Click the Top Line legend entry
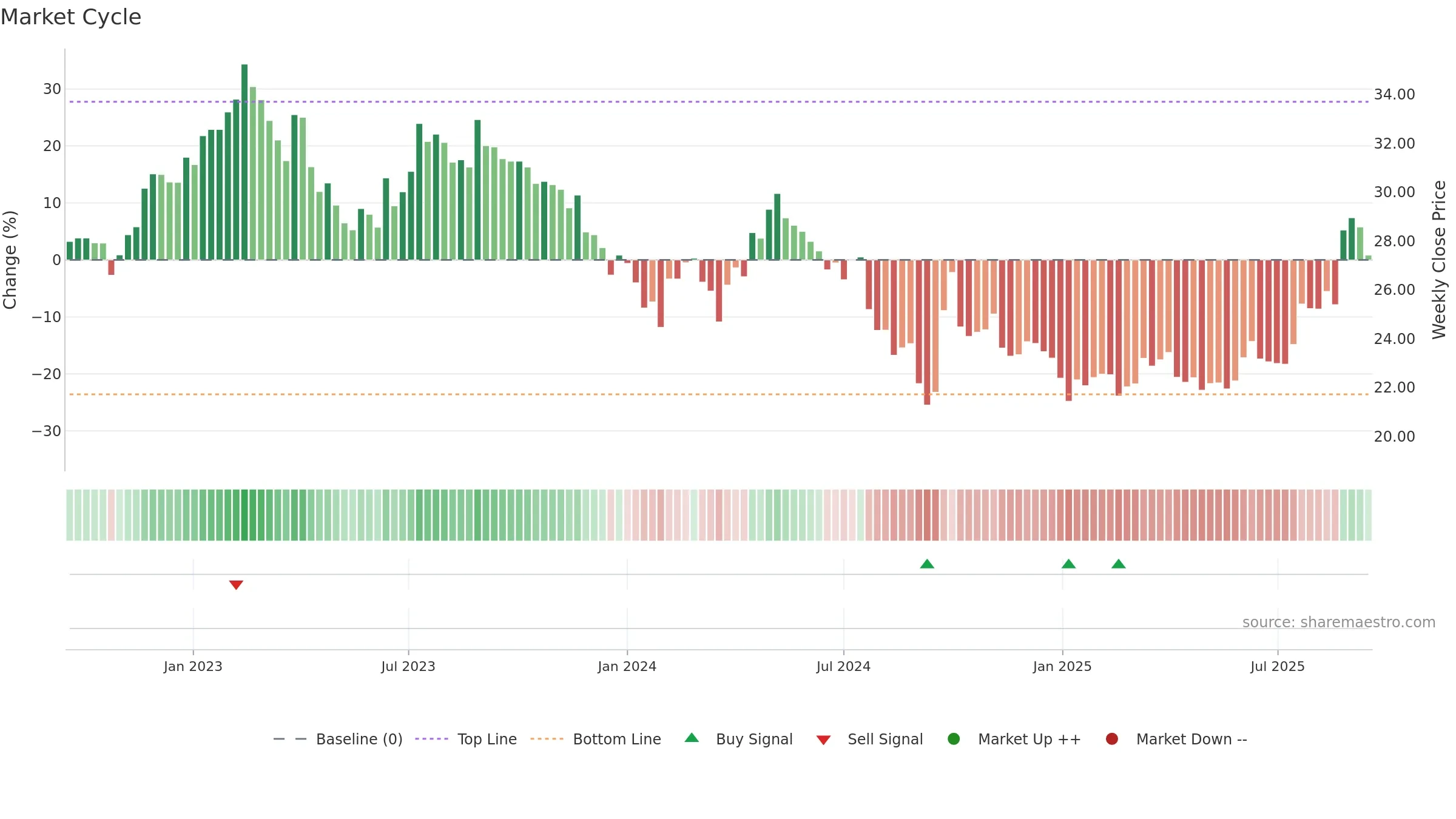Viewport: 1456px width, 819px height. 466,739
